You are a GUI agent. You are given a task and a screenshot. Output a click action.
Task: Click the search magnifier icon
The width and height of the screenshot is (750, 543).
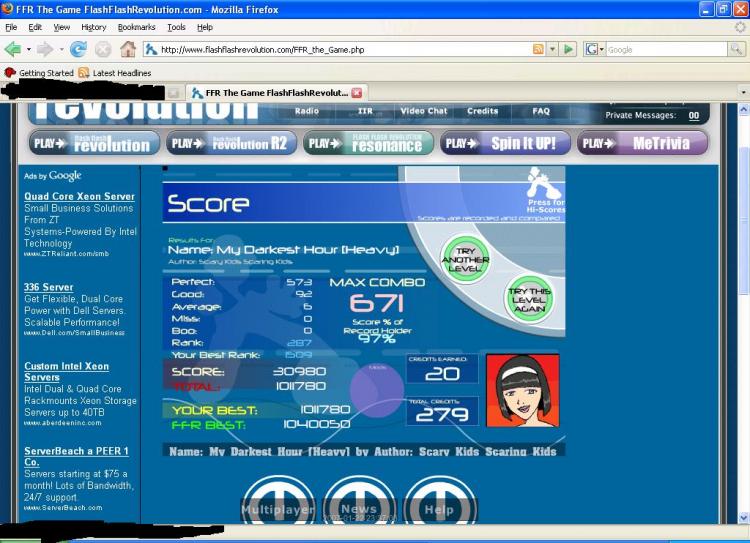tap(736, 49)
